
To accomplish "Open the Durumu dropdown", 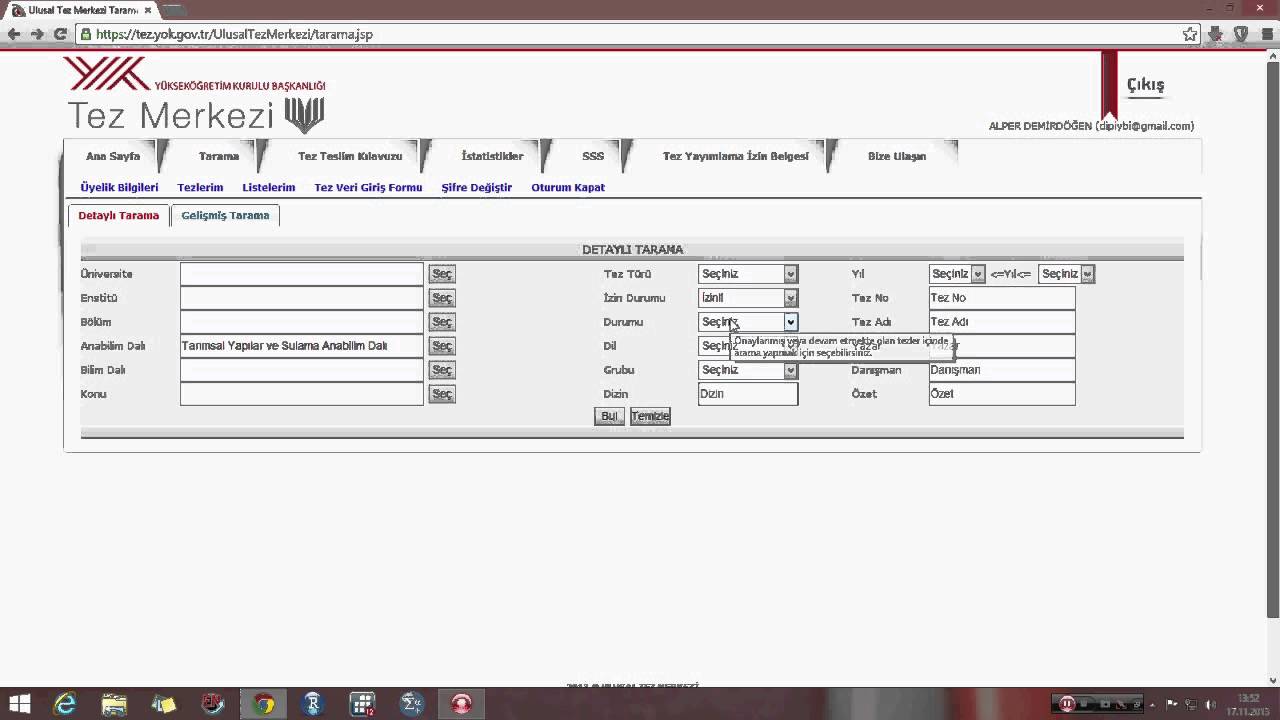I will click(748, 322).
